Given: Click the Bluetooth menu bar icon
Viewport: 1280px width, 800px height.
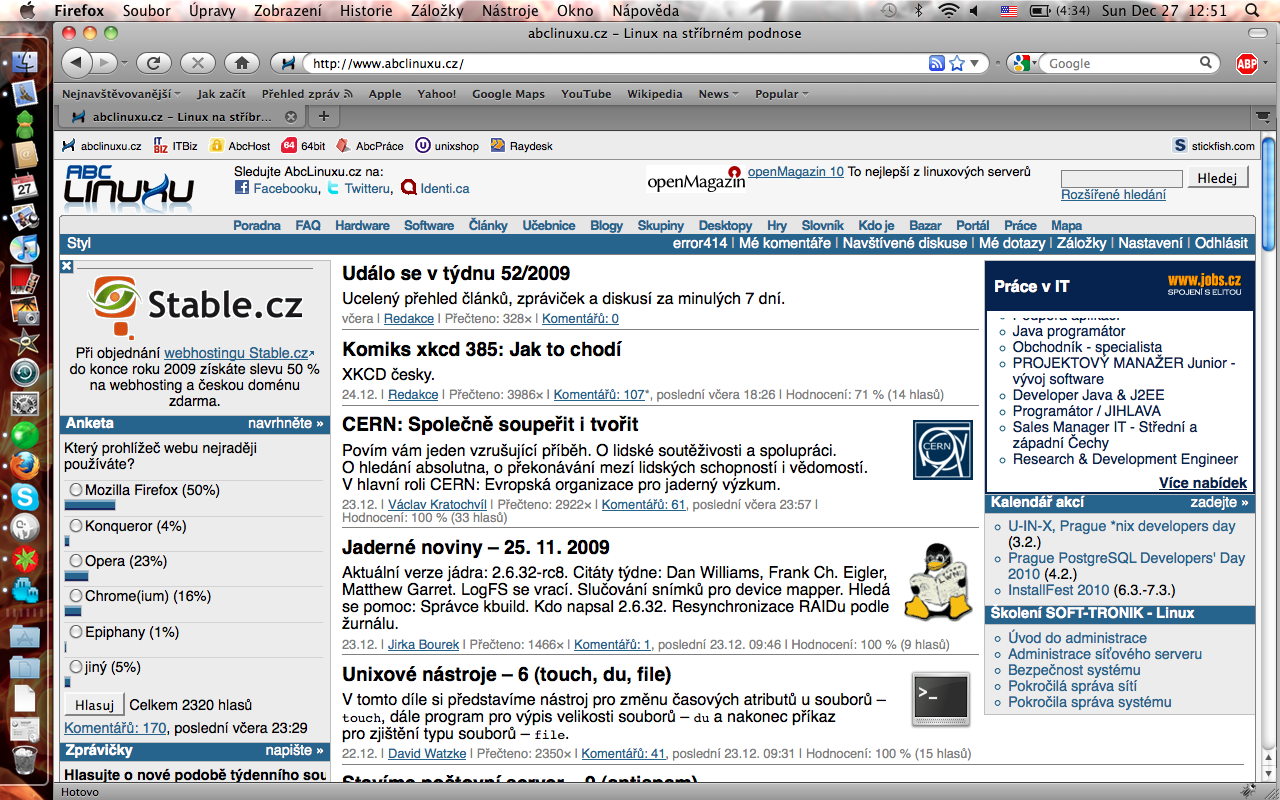Looking at the screenshot, I should click(918, 11).
